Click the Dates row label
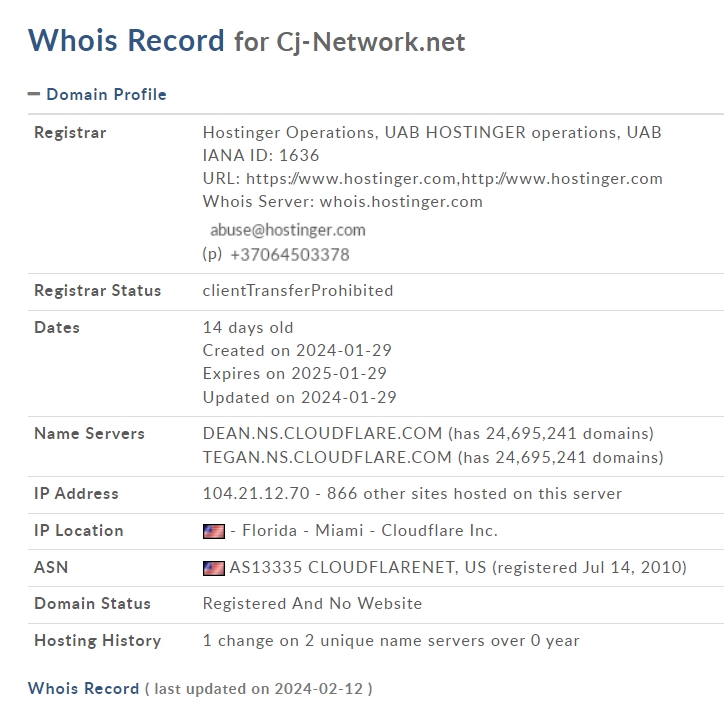Image resolution: width=724 pixels, height=703 pixels. click(57, 327)
